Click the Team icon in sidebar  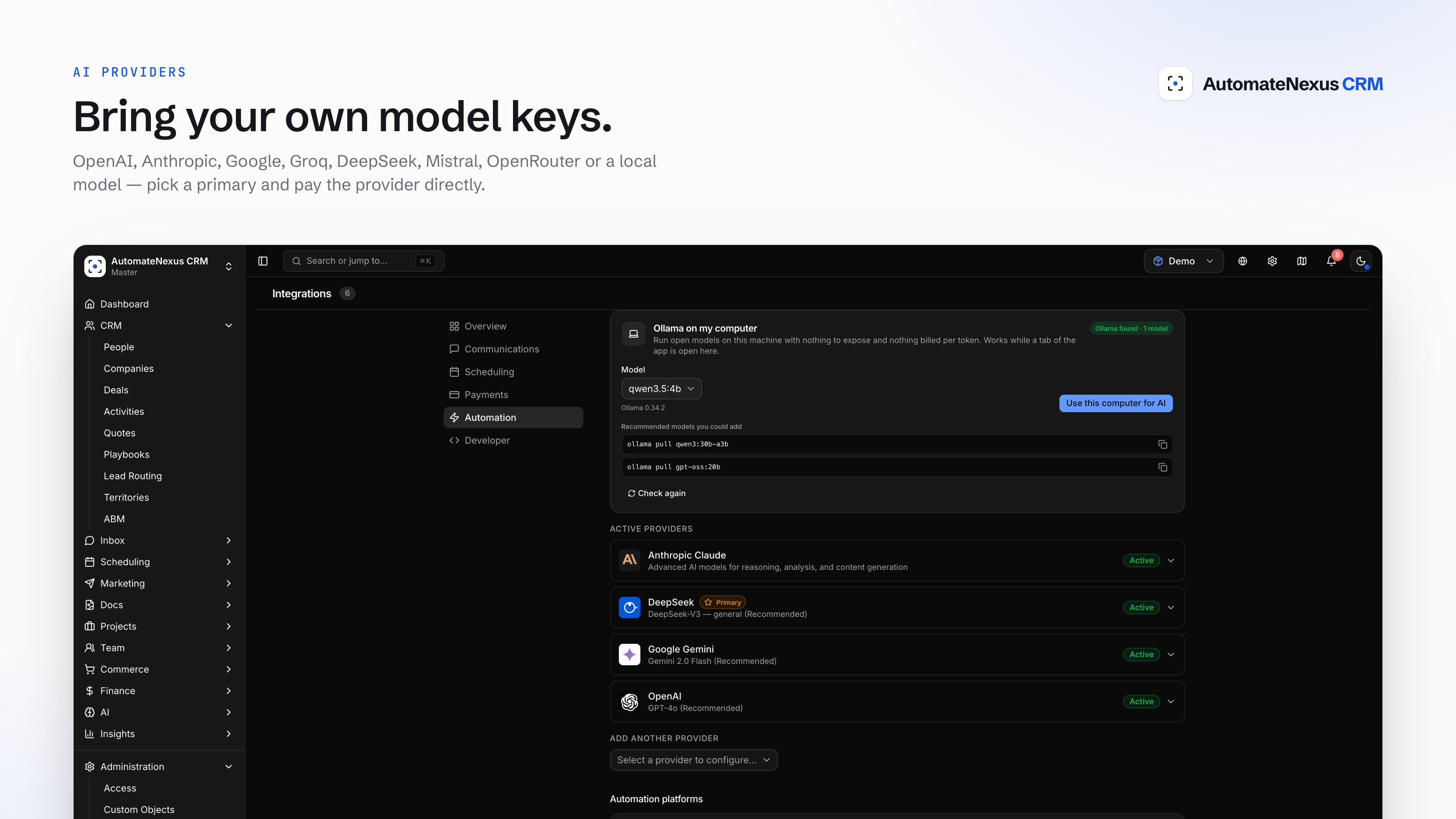tap(89, 648)
